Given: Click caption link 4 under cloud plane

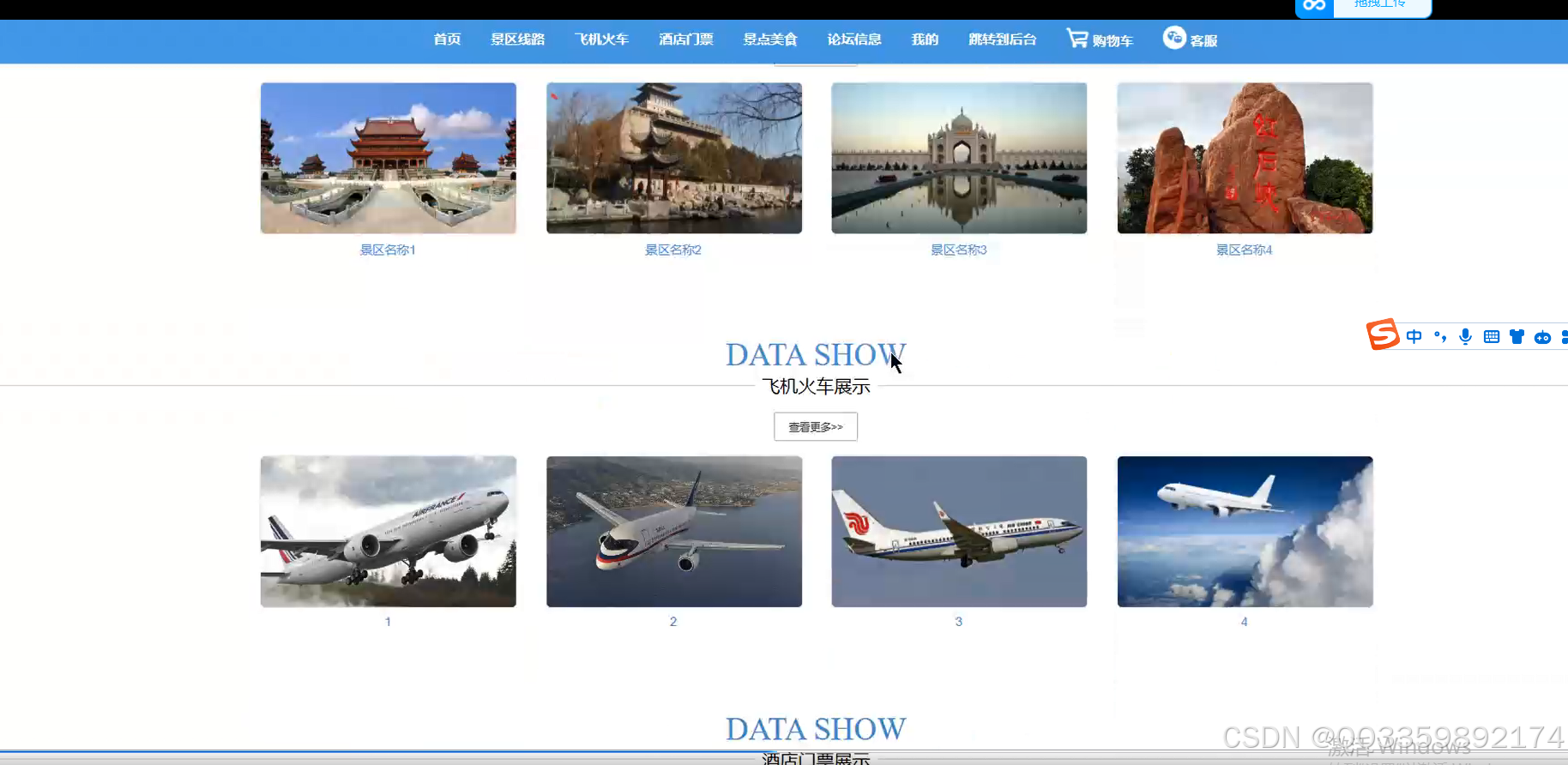Looking at the screenshot, I should tap(1245, 622).
